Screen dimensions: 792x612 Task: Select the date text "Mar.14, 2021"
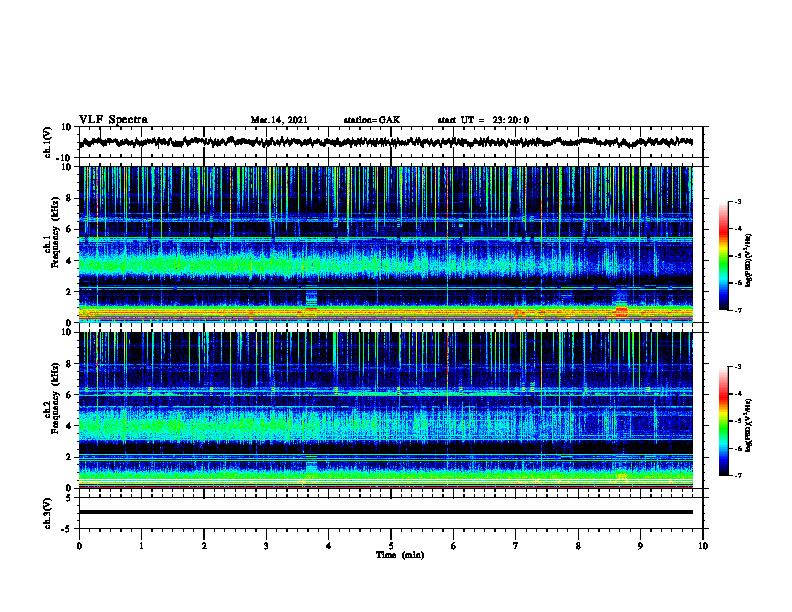(279, 120)
